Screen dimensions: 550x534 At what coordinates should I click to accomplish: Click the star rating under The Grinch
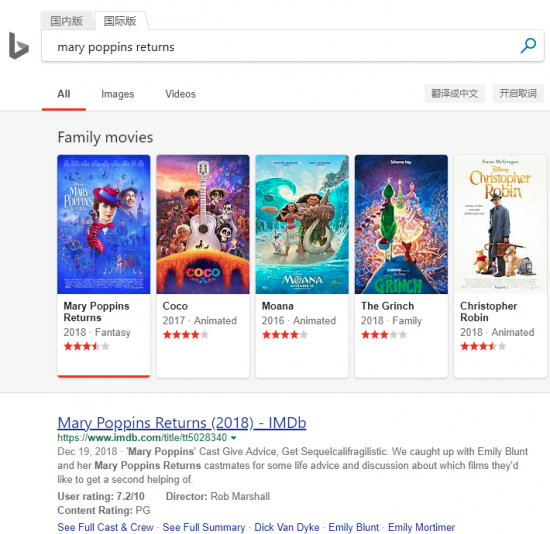tap(384, 335)
